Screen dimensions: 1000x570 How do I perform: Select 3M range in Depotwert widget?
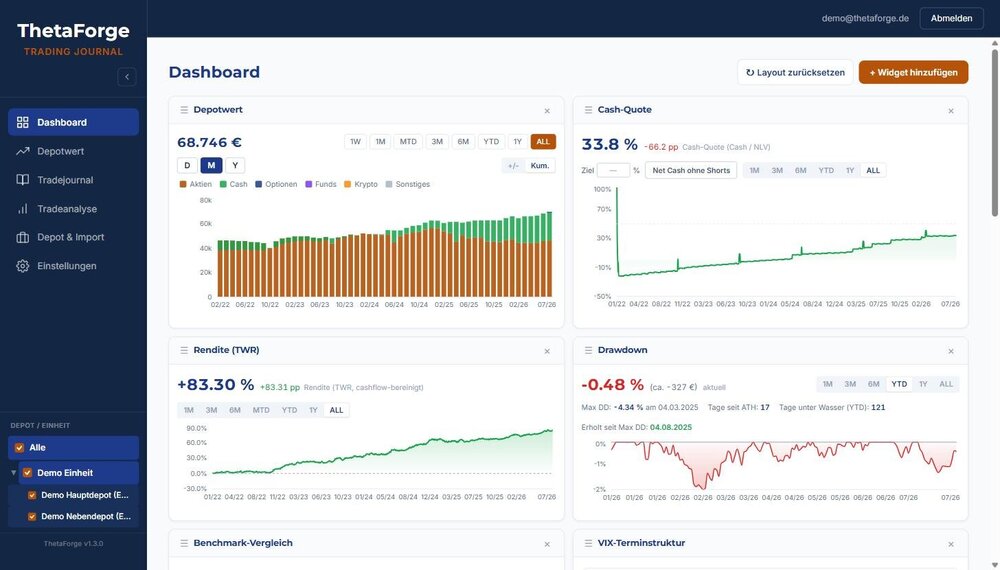pyautogui.click(x=437, y=142)
